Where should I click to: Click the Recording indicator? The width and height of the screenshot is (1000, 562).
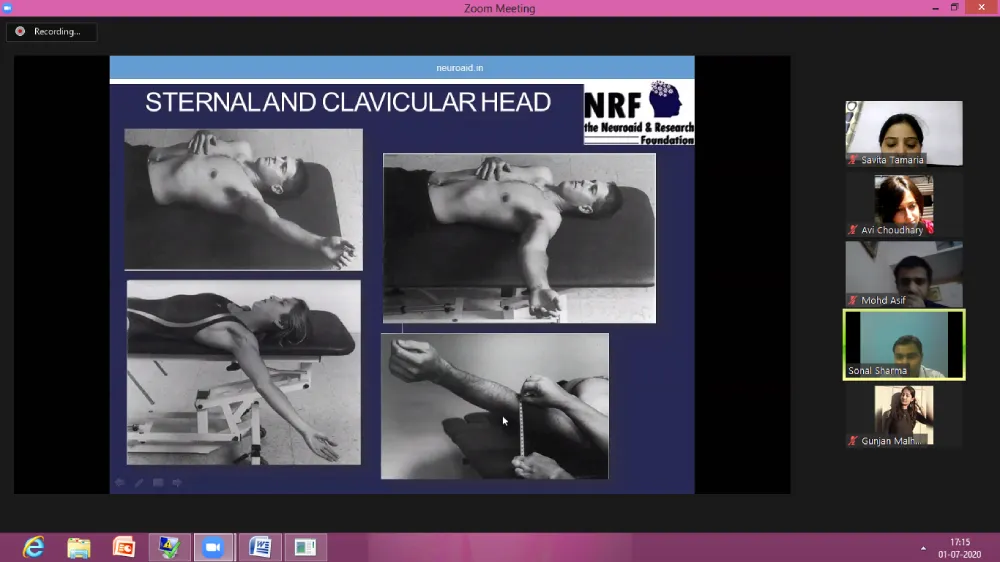[51, 32]
